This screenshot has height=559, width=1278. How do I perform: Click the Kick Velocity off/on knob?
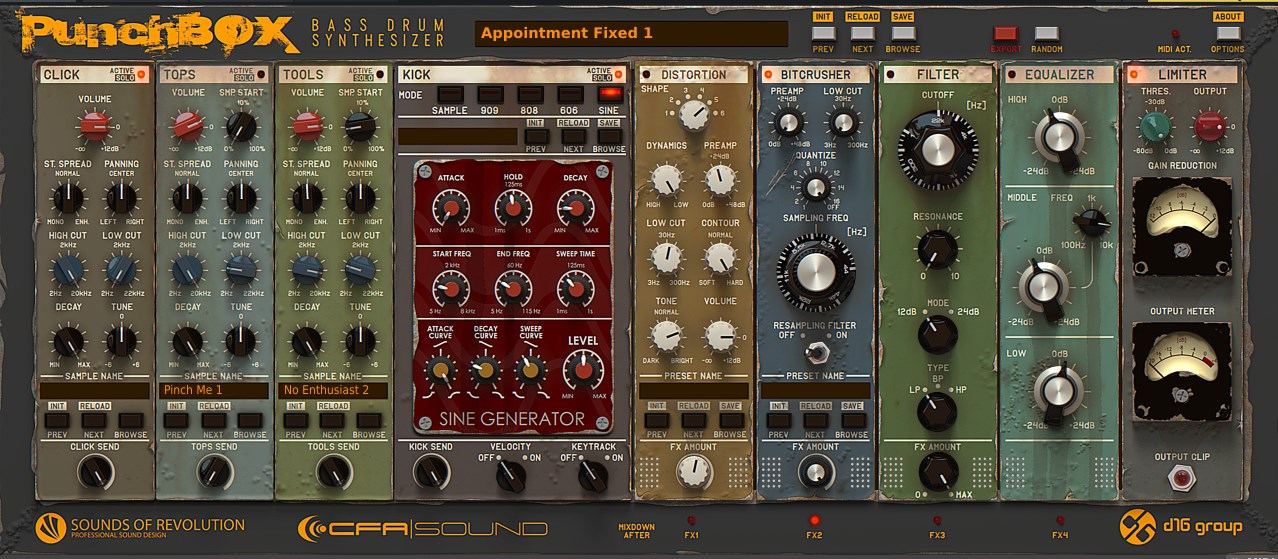[511, 474]
